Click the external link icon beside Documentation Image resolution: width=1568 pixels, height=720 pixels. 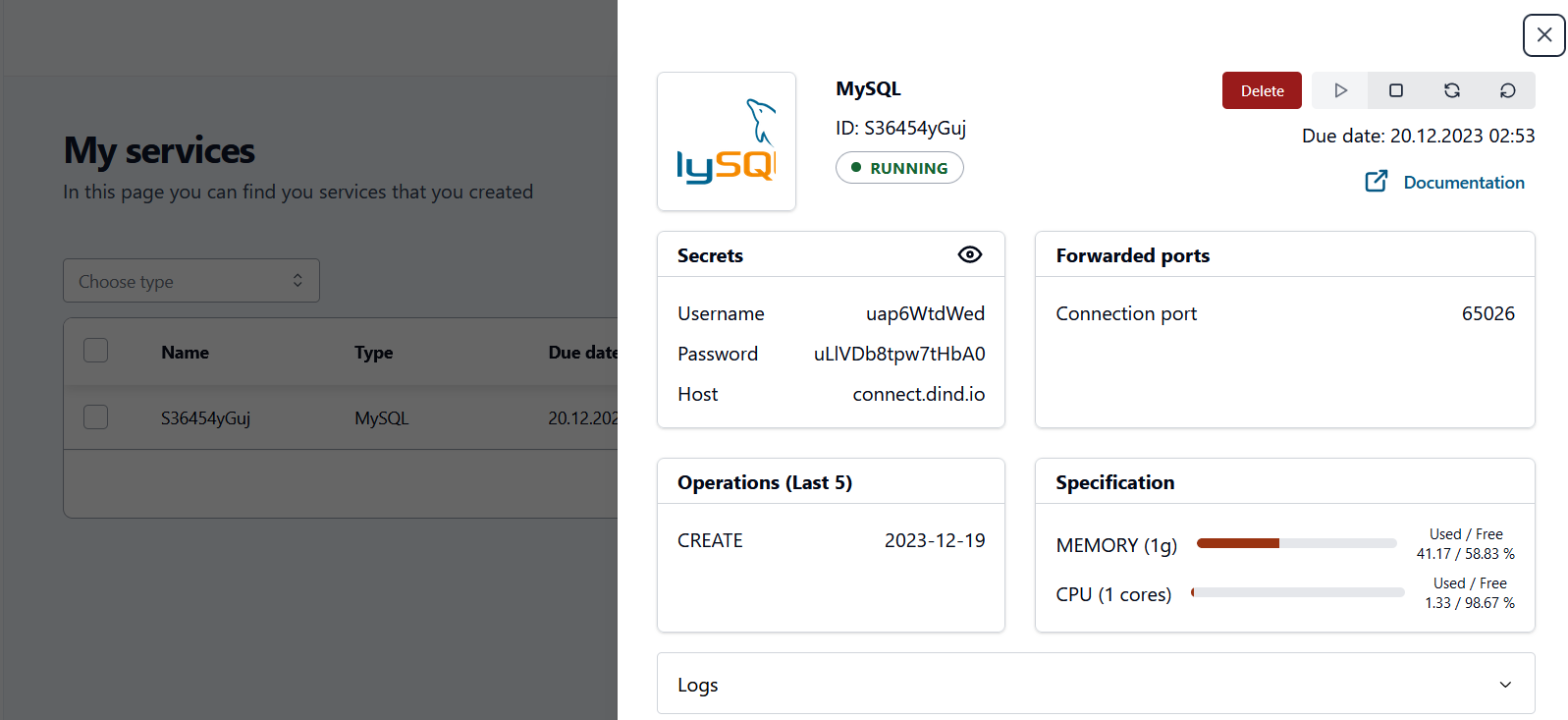[x=1377, y=182]
